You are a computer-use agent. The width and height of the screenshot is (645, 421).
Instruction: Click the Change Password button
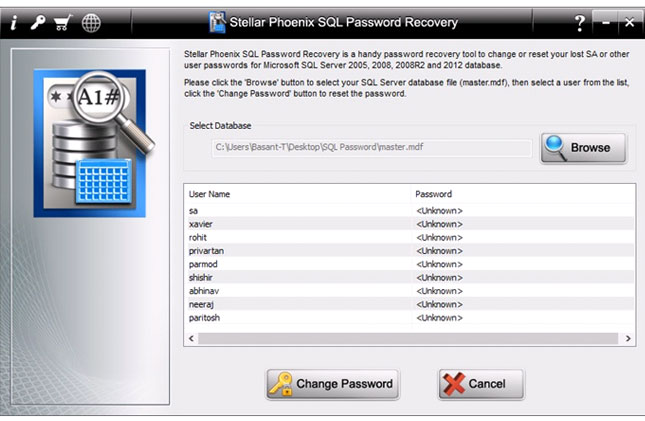tap(332, 384)
